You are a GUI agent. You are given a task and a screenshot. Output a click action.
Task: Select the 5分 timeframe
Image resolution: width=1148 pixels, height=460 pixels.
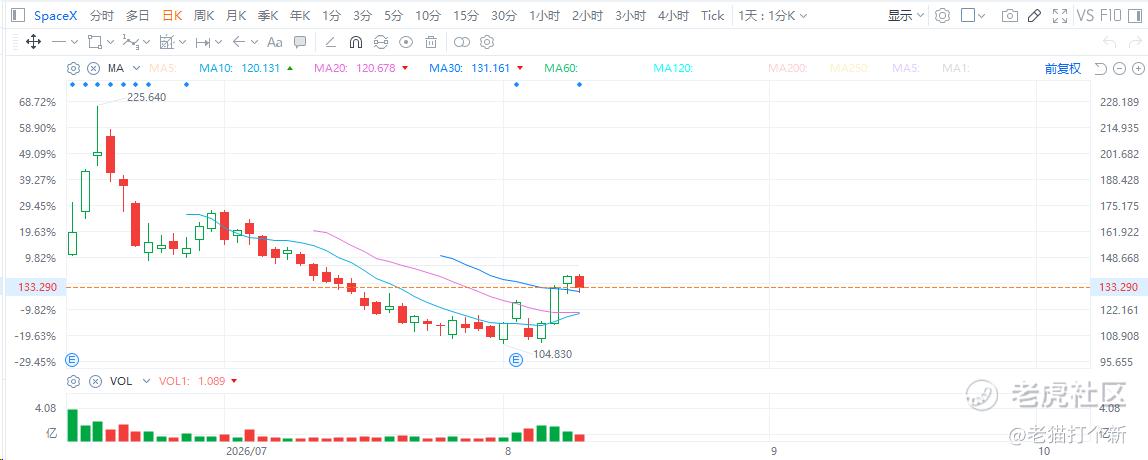(x=394, y=15)
